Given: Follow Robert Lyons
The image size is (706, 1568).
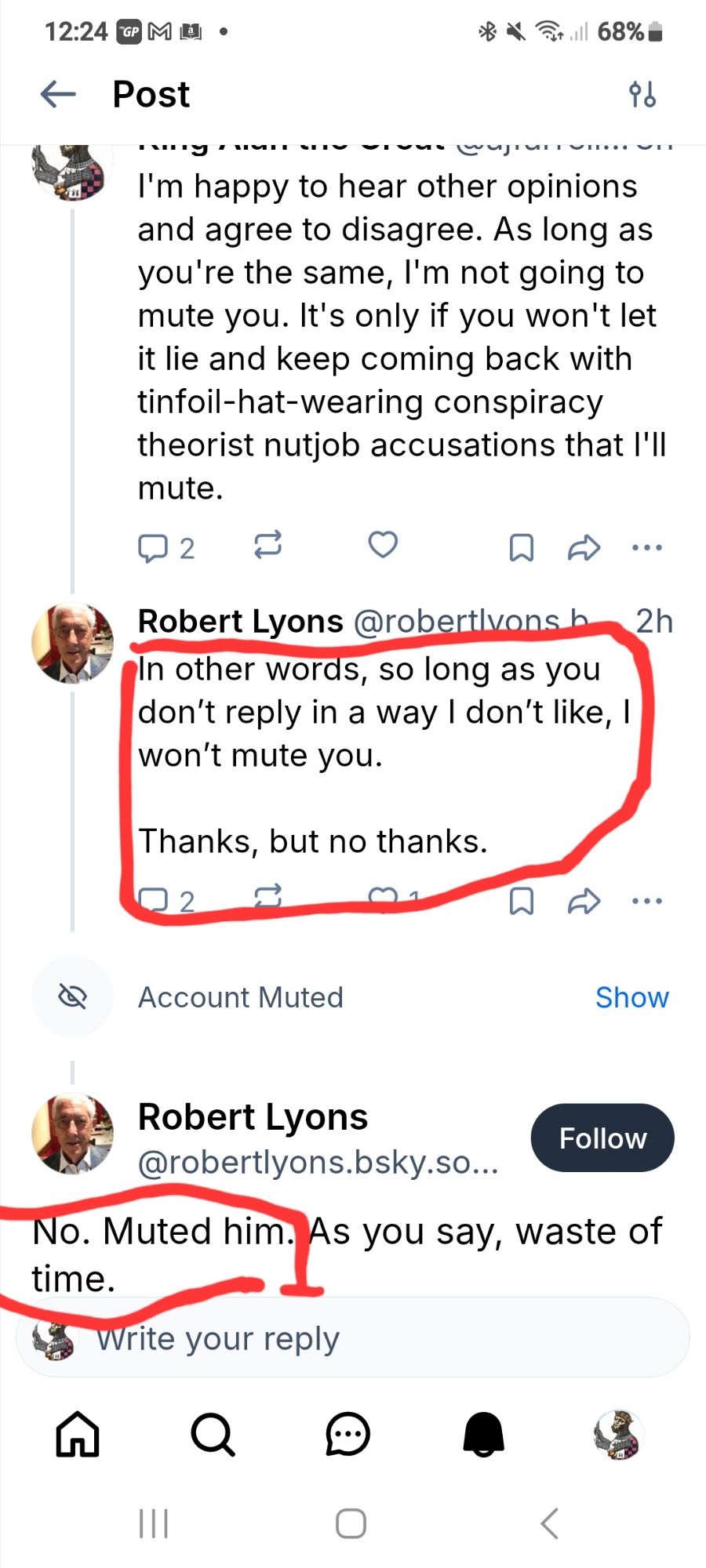Looking at the screenshot, I should click(x=602, y=1138).
